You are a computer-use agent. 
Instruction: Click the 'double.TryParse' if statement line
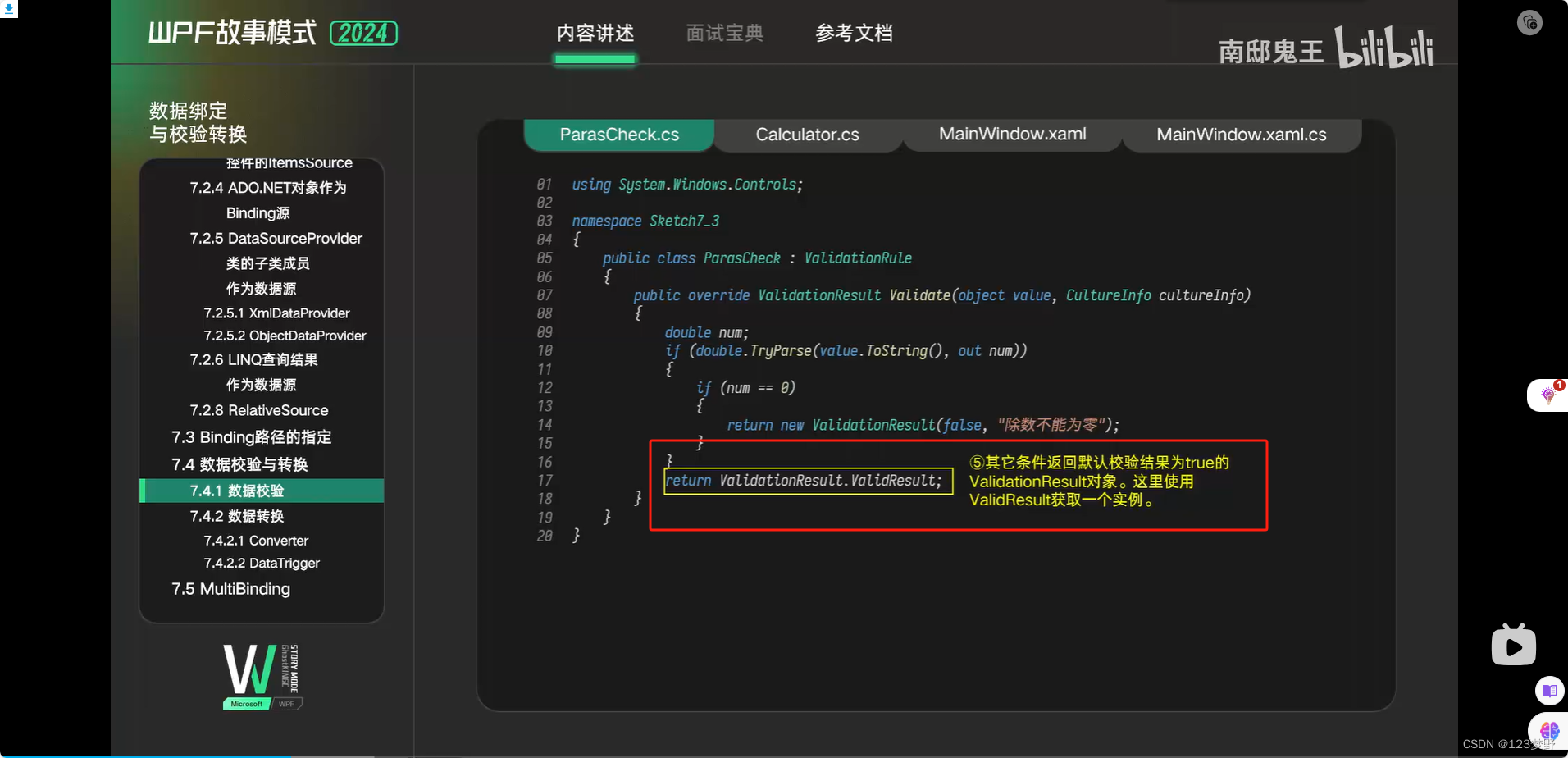(846, 351)
